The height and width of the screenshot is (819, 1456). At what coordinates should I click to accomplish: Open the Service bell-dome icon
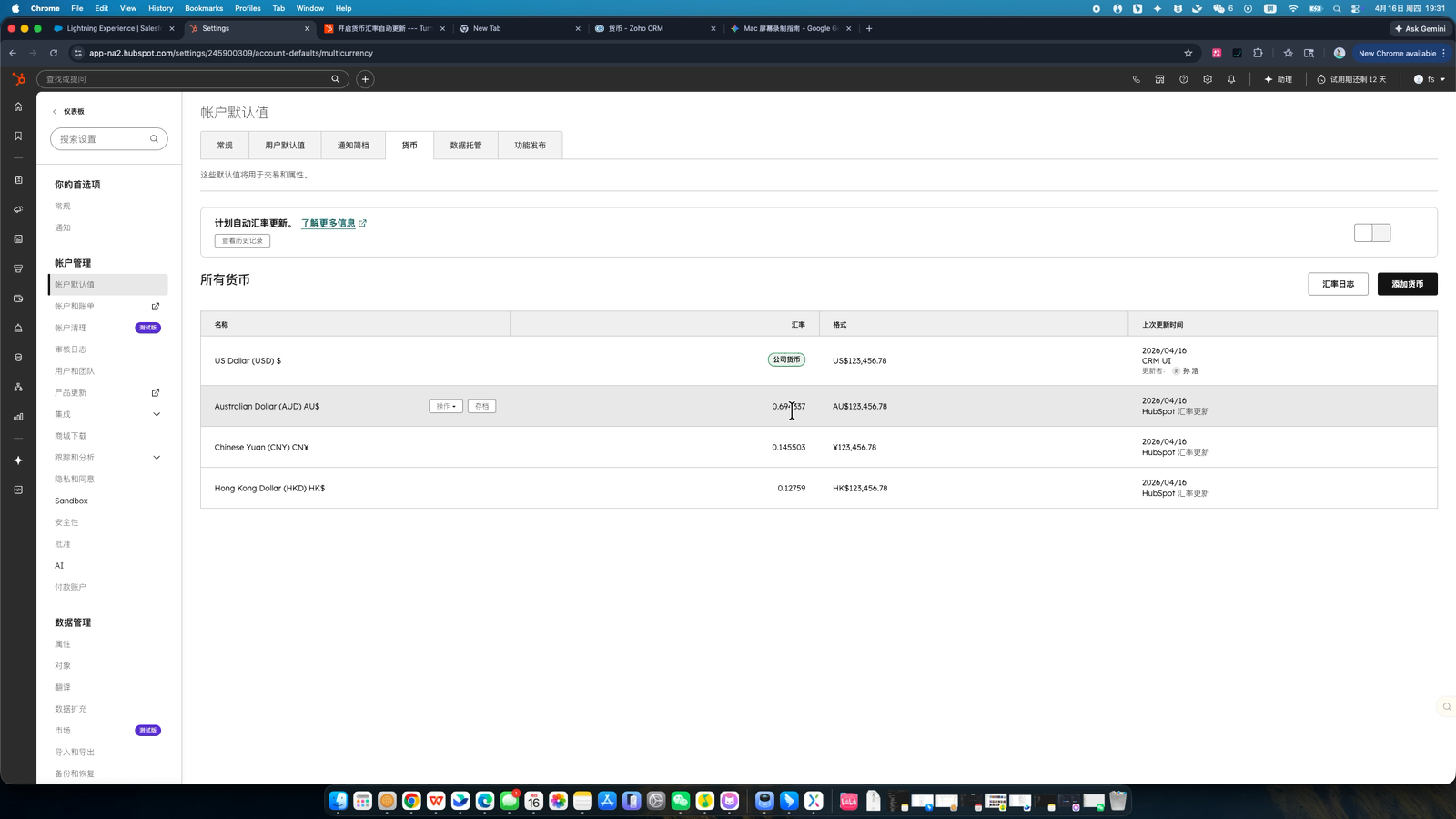pos(18,328)
